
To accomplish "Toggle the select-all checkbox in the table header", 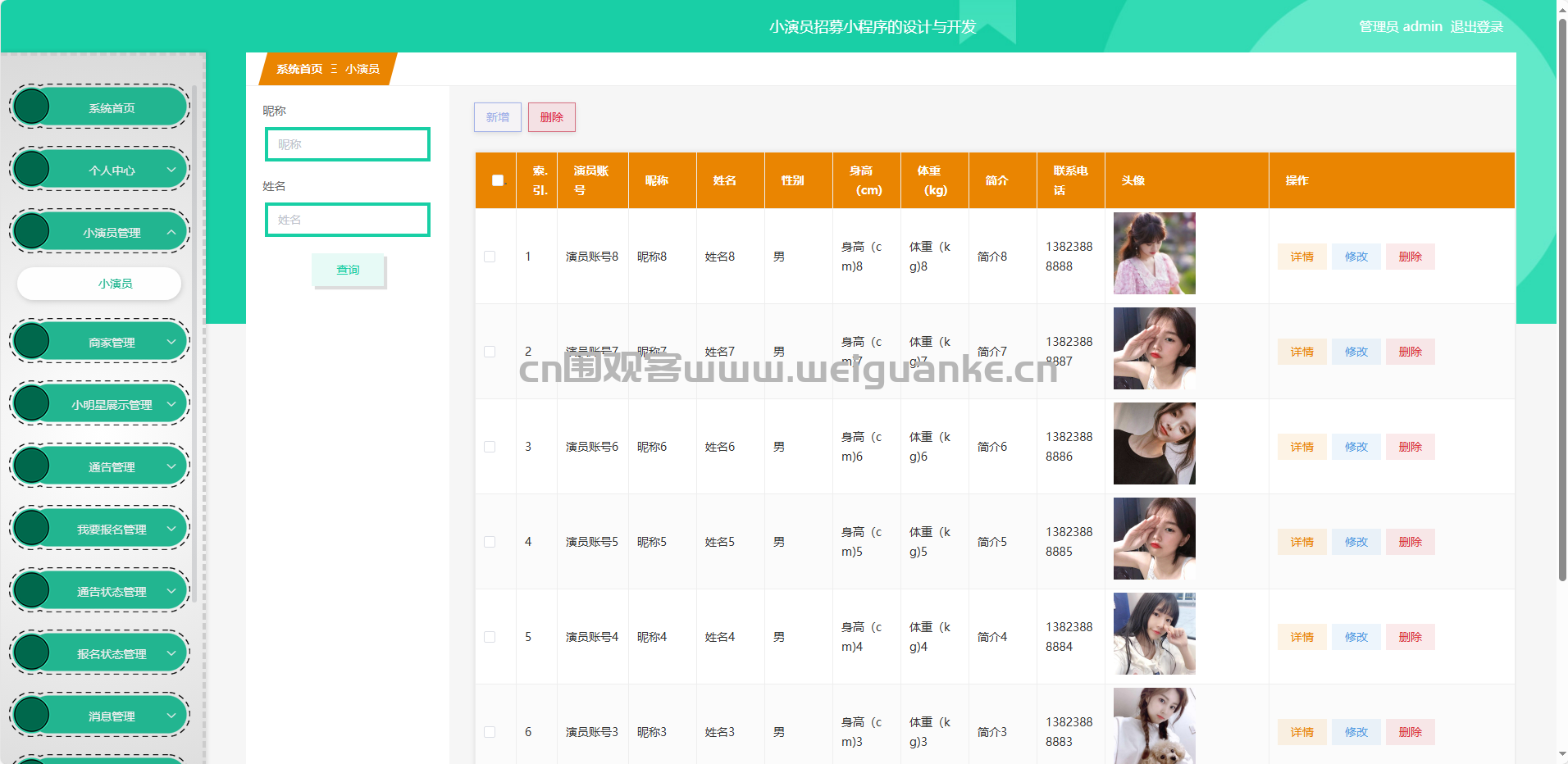I will pos(498,180).
